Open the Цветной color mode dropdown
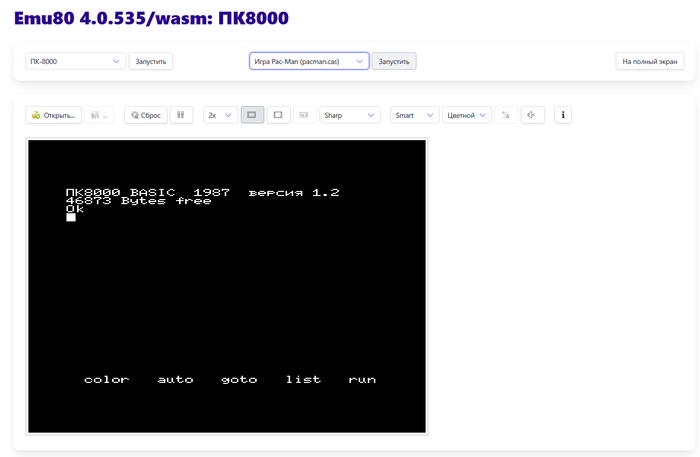 [x=467, y=115]
